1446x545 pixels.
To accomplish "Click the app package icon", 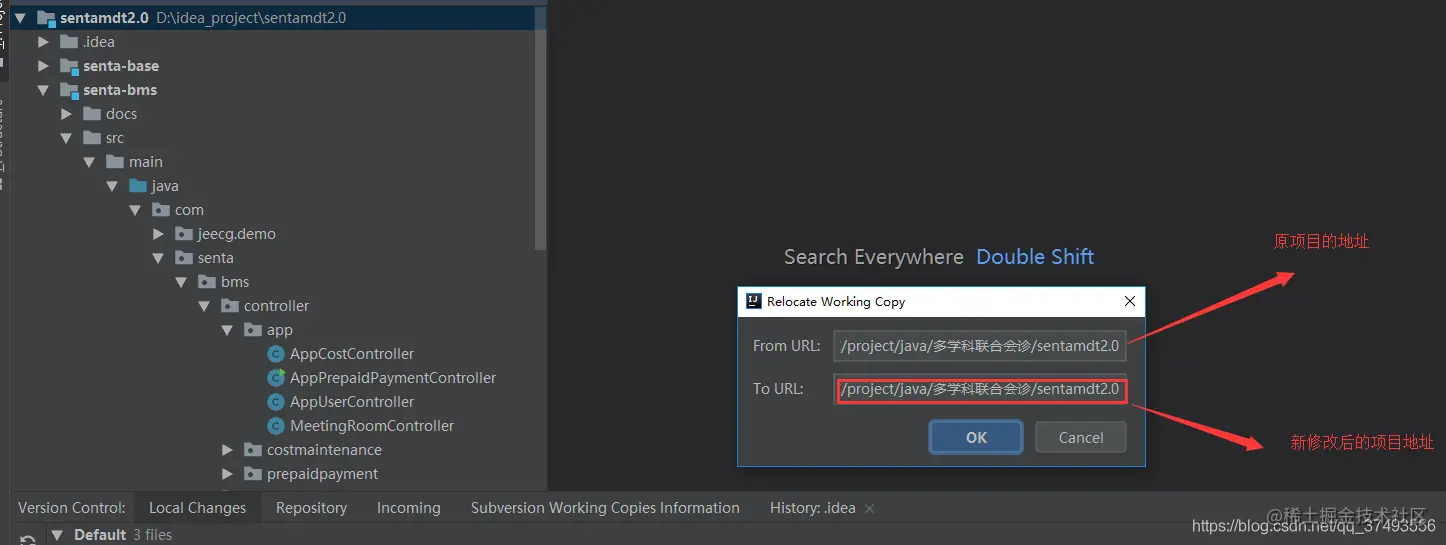I will (253, 330).
